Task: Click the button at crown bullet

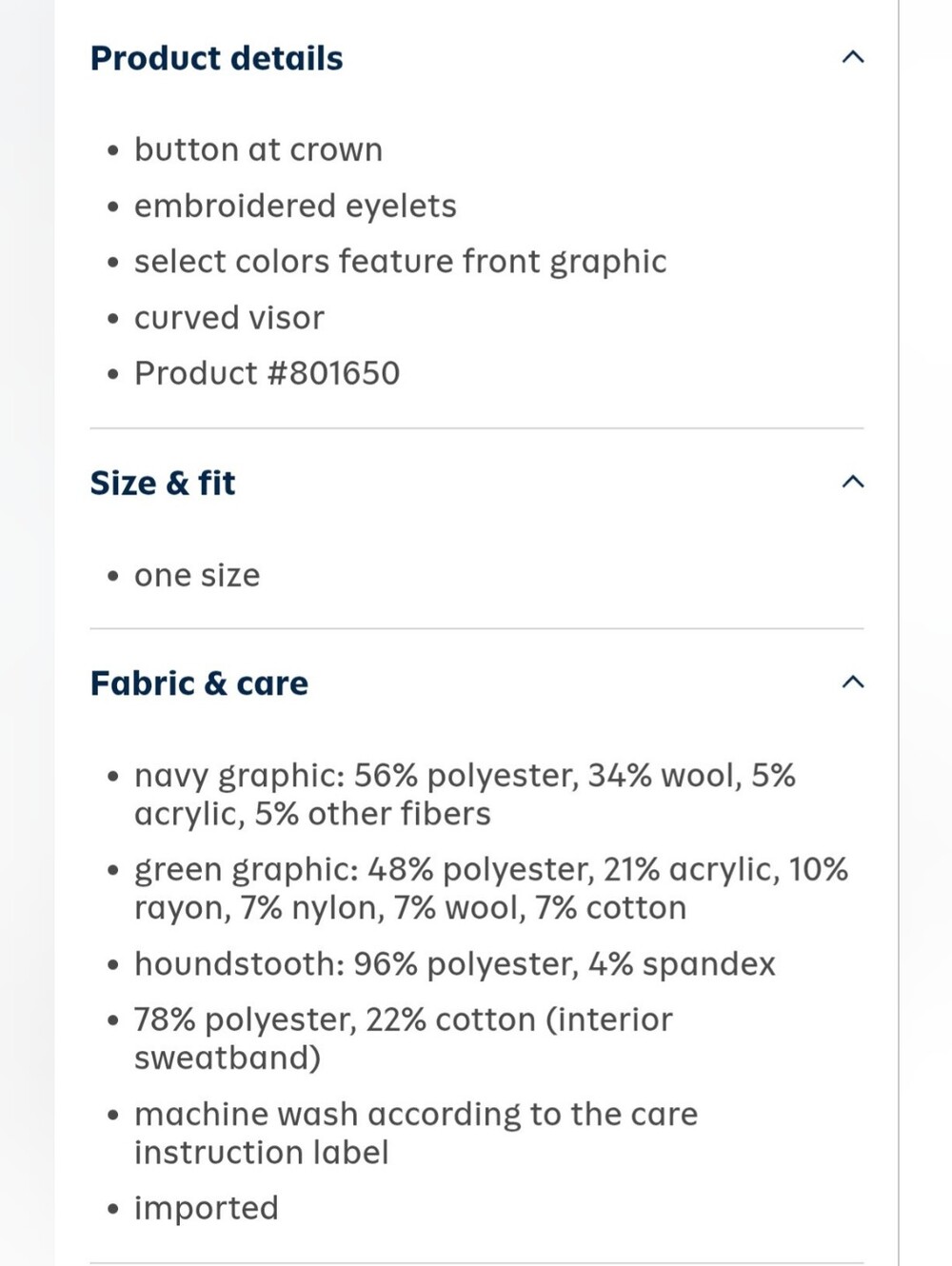Action: coord(258,149)
